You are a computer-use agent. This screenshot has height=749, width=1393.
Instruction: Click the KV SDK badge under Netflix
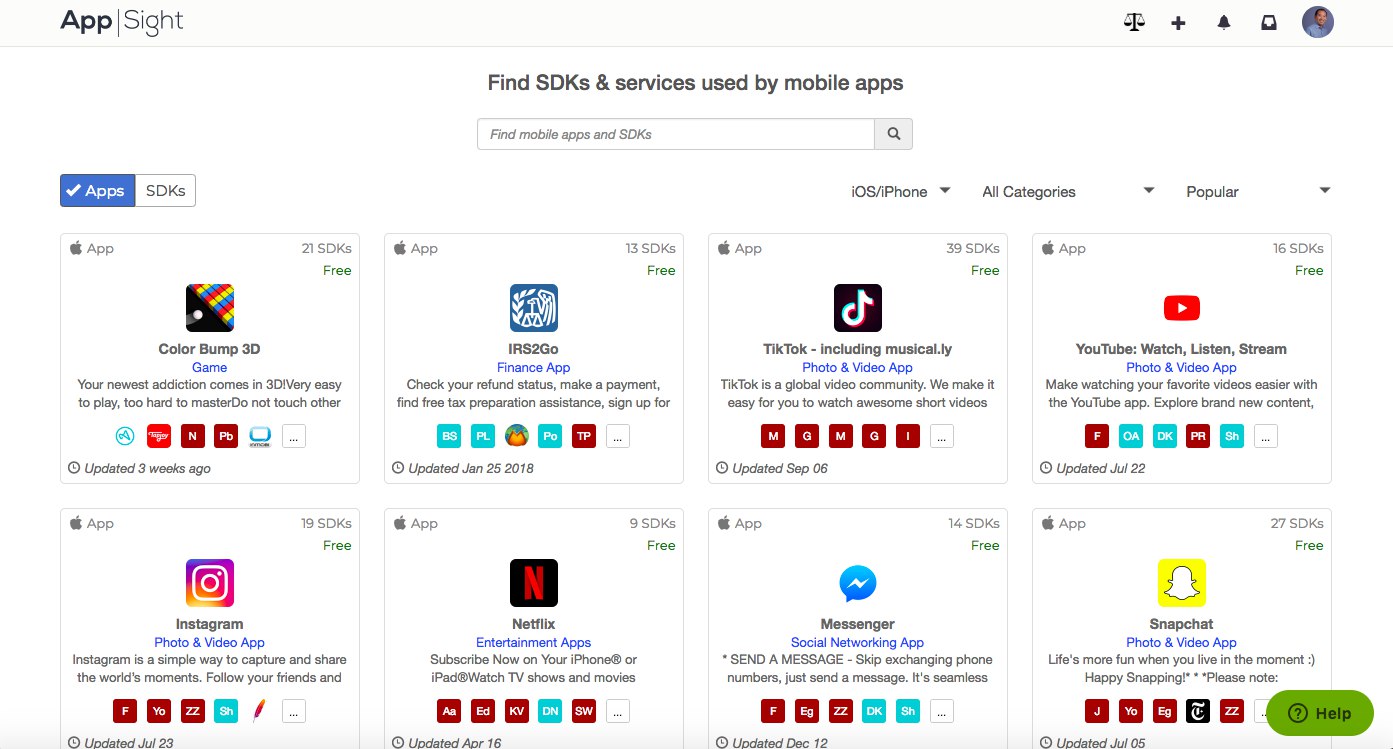click(x=517, y=711)
